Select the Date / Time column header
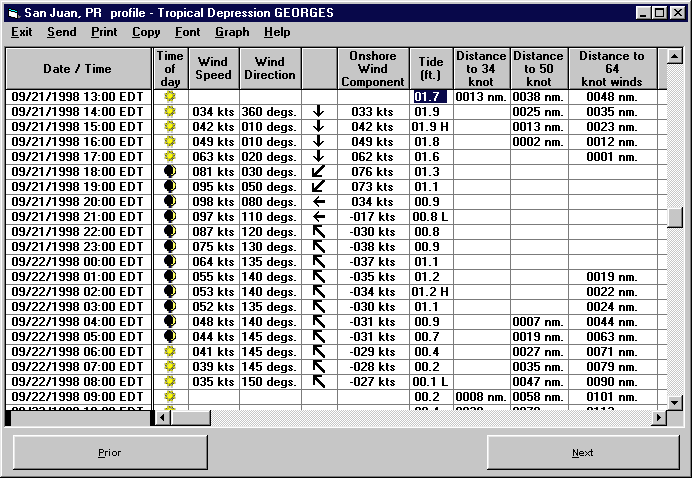 tap(78, 69)
